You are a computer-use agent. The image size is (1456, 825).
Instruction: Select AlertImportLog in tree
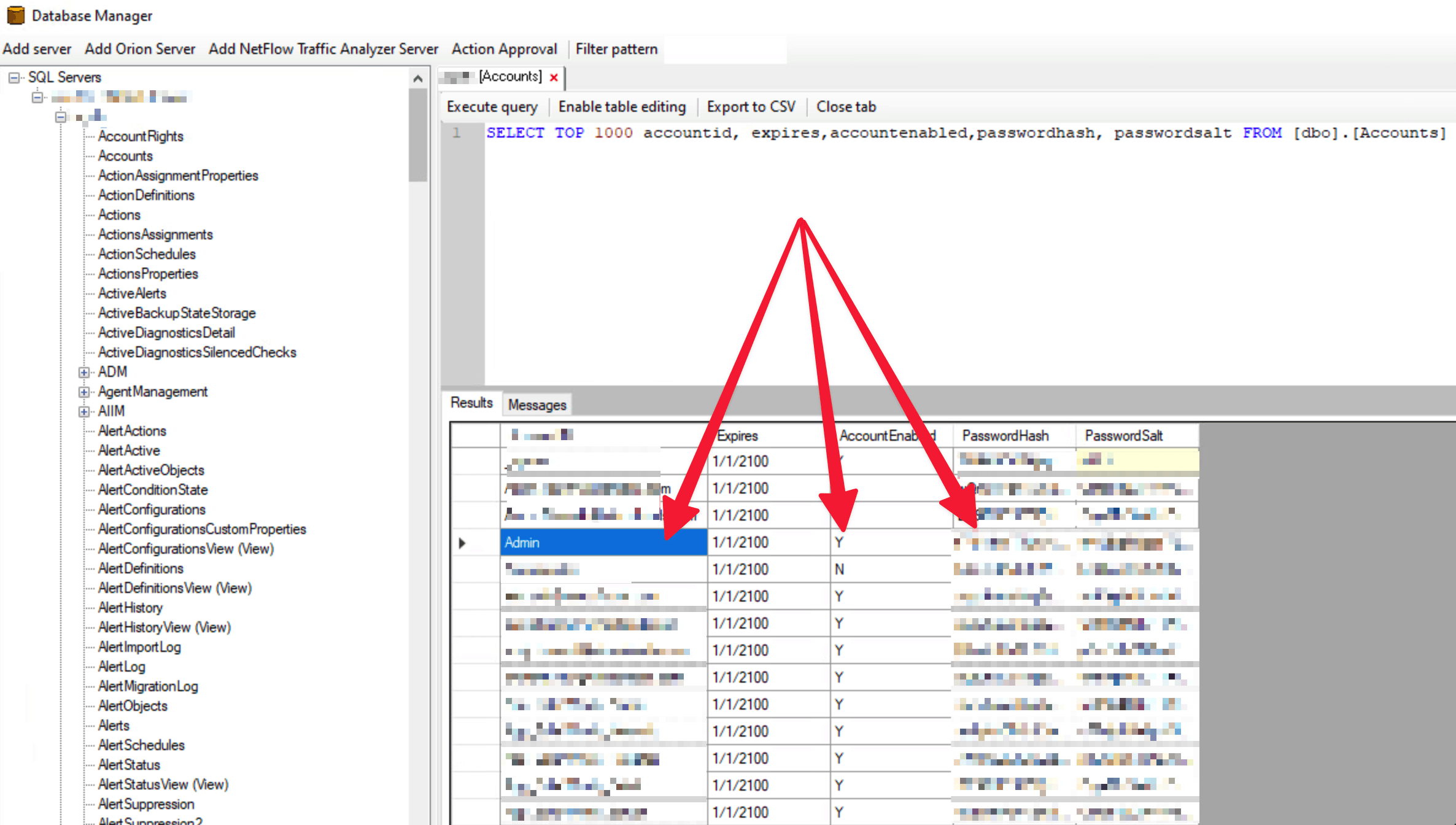(x=139, y=647)
